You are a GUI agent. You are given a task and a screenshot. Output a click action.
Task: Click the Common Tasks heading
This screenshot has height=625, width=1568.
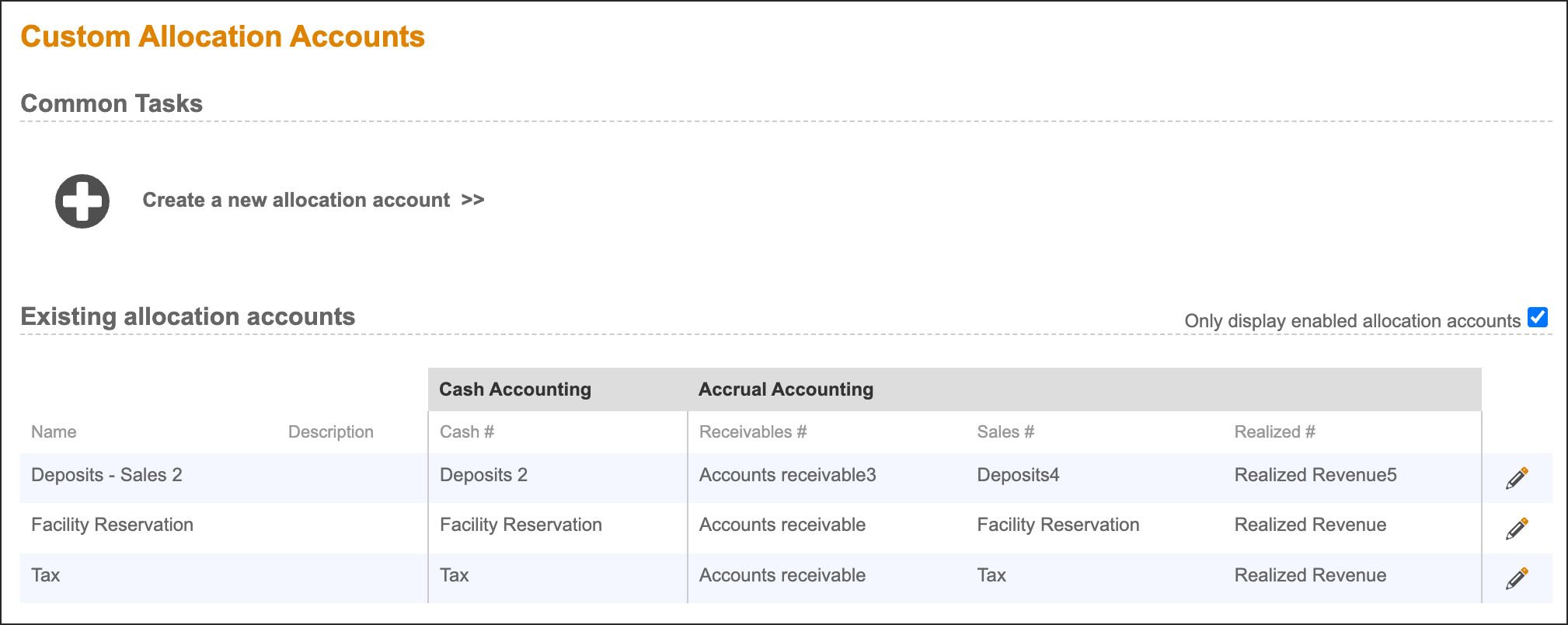(x=112, y=103)
